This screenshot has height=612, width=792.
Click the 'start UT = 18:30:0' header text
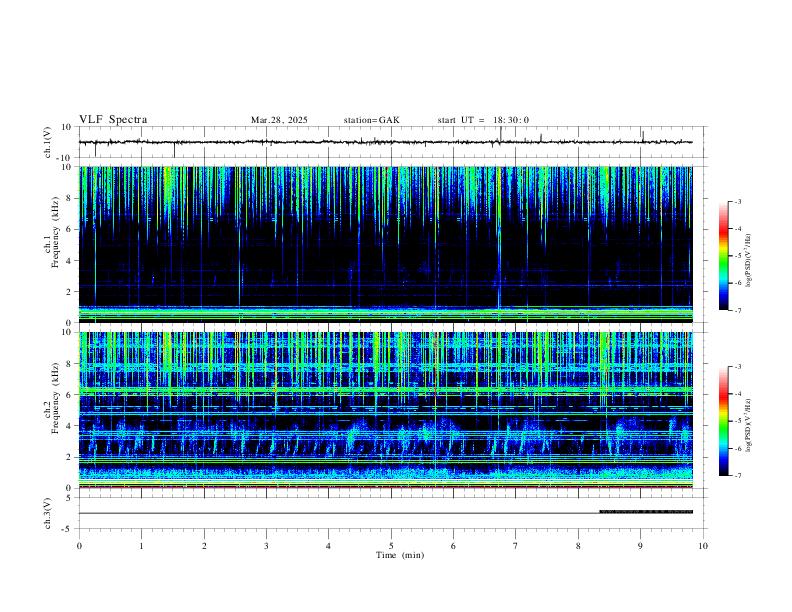[x=483, y=120]
